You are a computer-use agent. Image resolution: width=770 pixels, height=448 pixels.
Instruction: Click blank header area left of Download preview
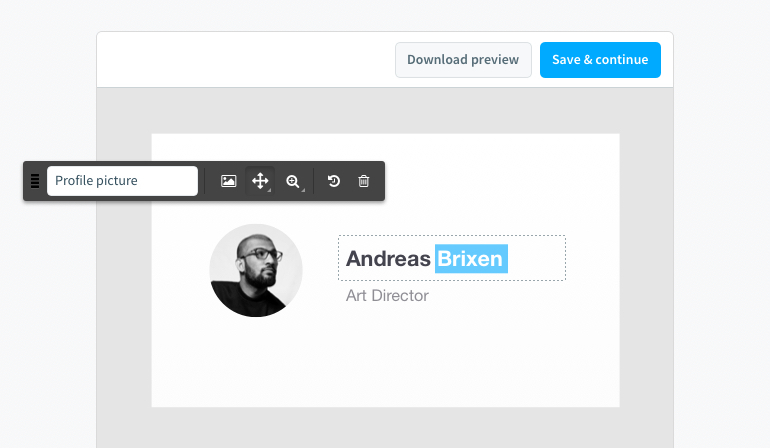click(246, 60)
